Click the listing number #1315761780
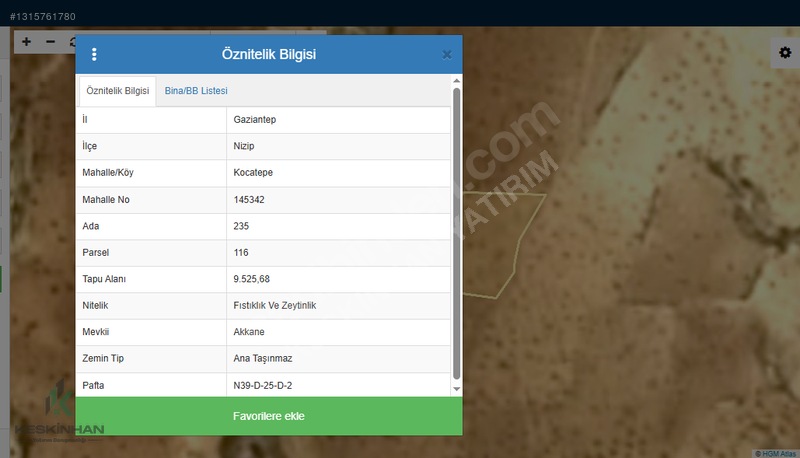The width and height of the screenshot is (800, 458). pyautogui.click(x=43, y=17)
